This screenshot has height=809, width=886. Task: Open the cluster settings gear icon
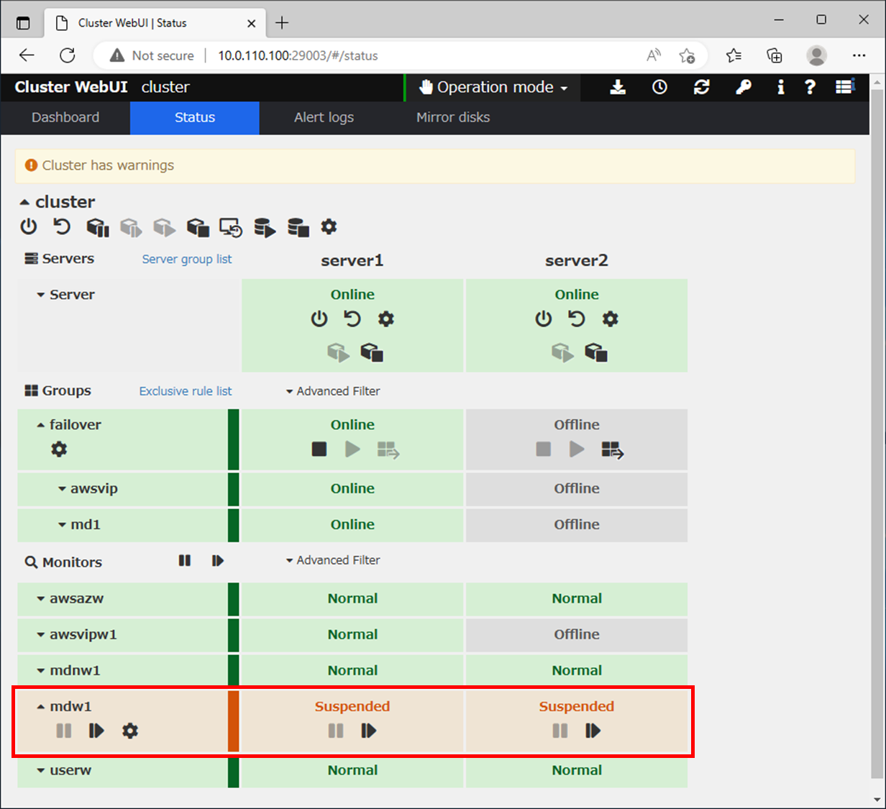329,227
